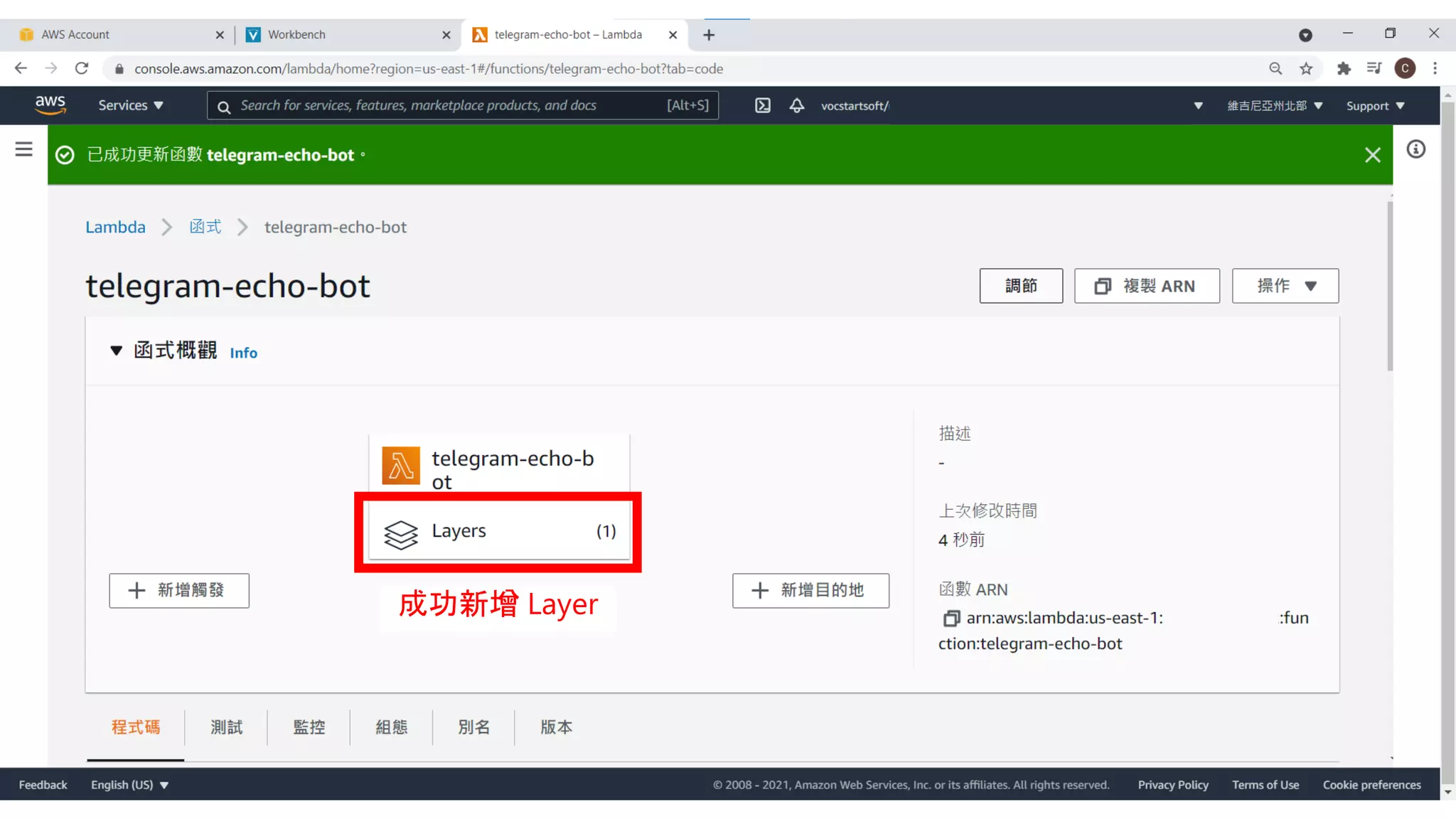1456x819 pixels.
Task: Open the info panel circle icon
Action: coord(1415,149)
